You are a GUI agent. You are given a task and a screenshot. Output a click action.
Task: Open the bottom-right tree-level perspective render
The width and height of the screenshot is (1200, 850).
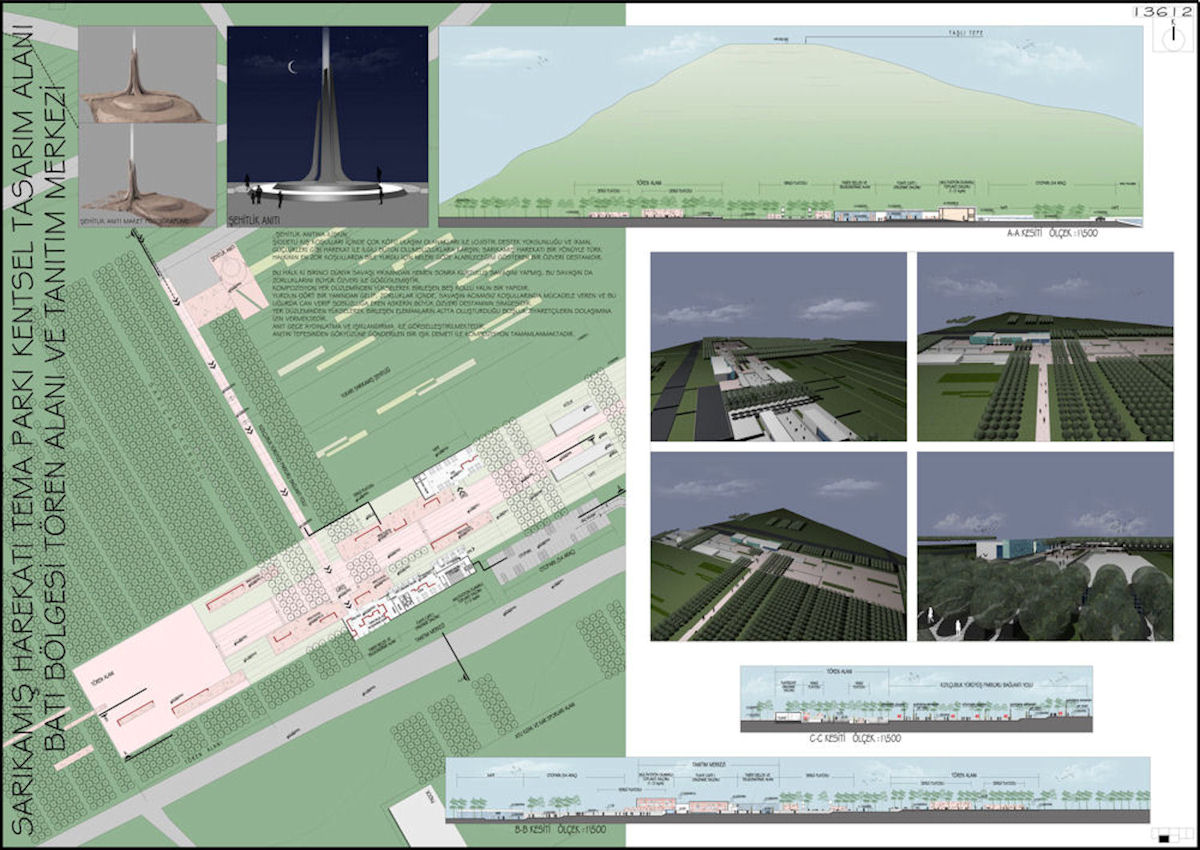point(1044,546)
